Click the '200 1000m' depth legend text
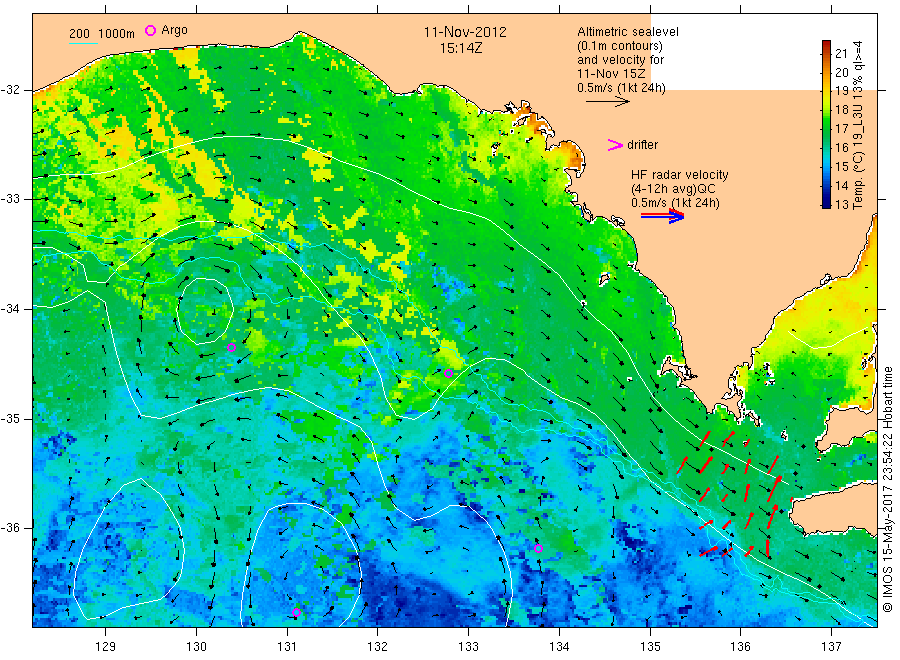Image resolution: width=900 pixels, height=660 pixels. 102,34
